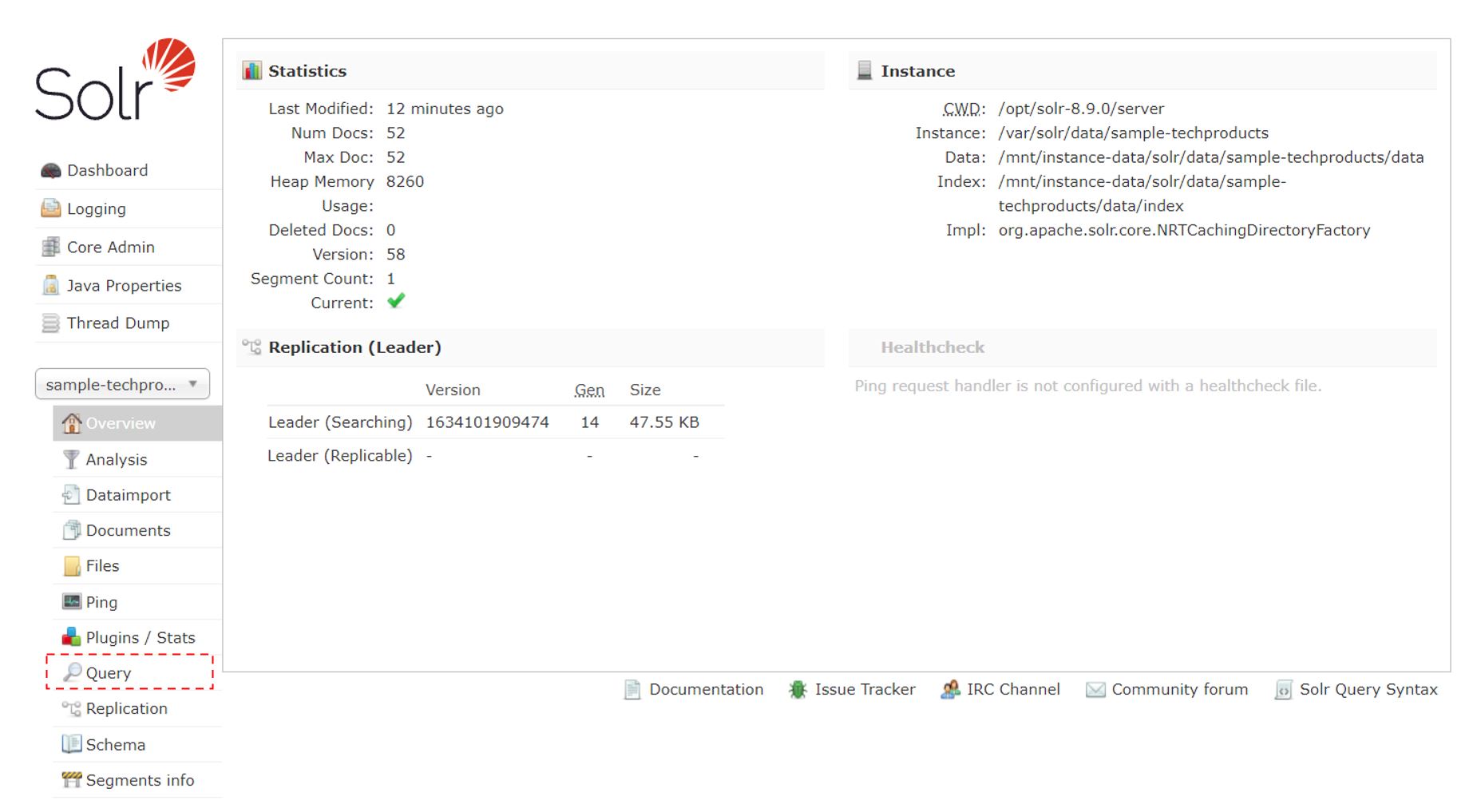Open Thread Dump page
The width and height of the screenshot is (1477, 812).
coord(117,323)
